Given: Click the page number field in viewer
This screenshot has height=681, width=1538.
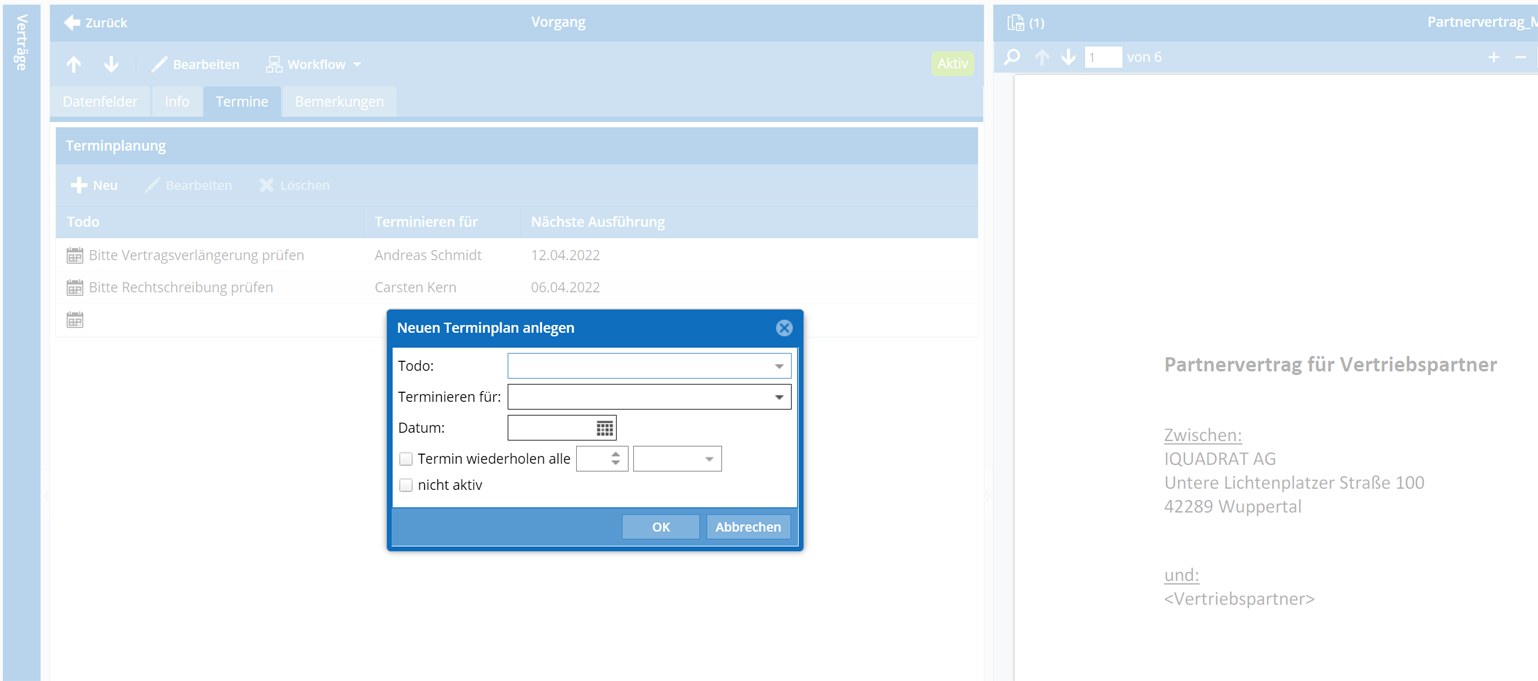Looking at the screenshot, I should tap(1103, 57).
